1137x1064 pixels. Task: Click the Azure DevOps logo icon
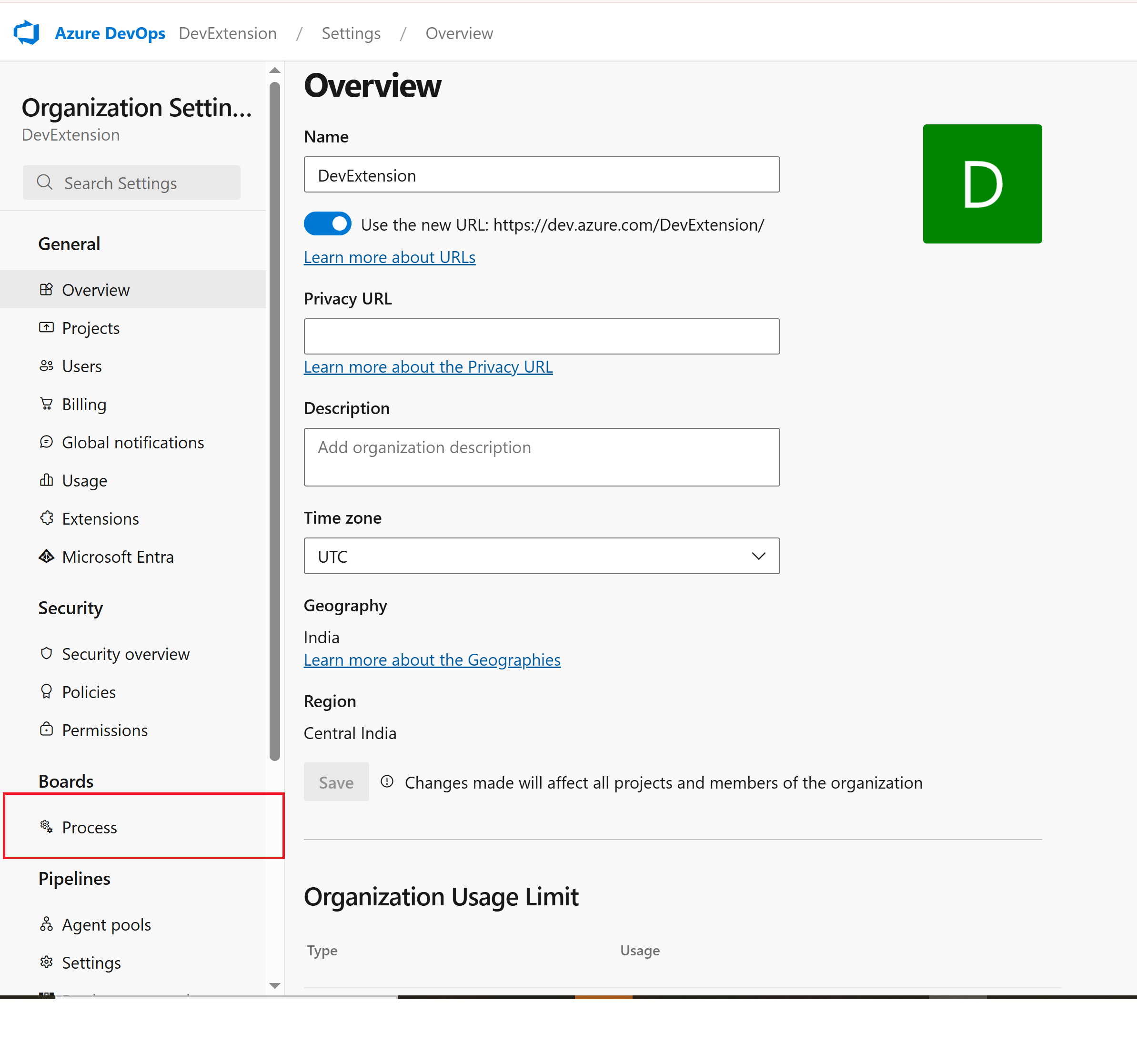(x=27, y=32)
